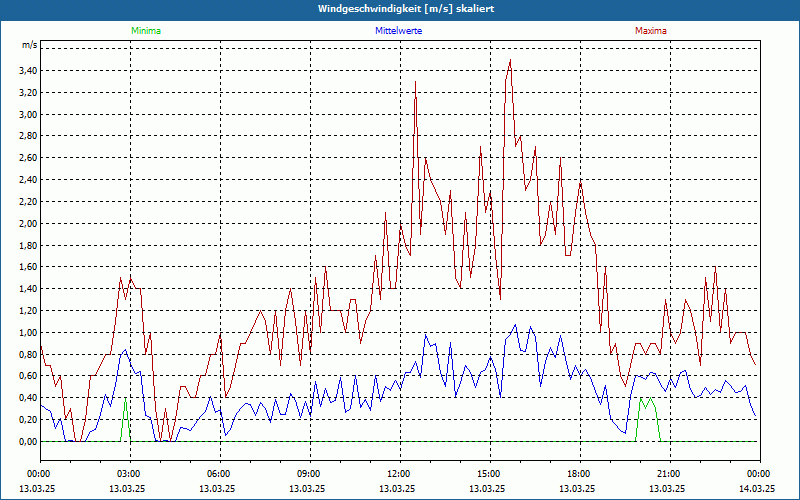Click the green Minima spike near 03:00

pyautogui.click(x=125, y=402)
